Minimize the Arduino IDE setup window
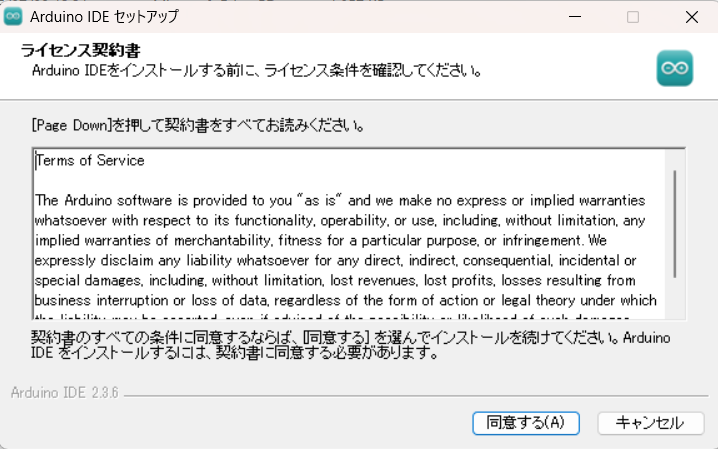 tap(575, 17)
